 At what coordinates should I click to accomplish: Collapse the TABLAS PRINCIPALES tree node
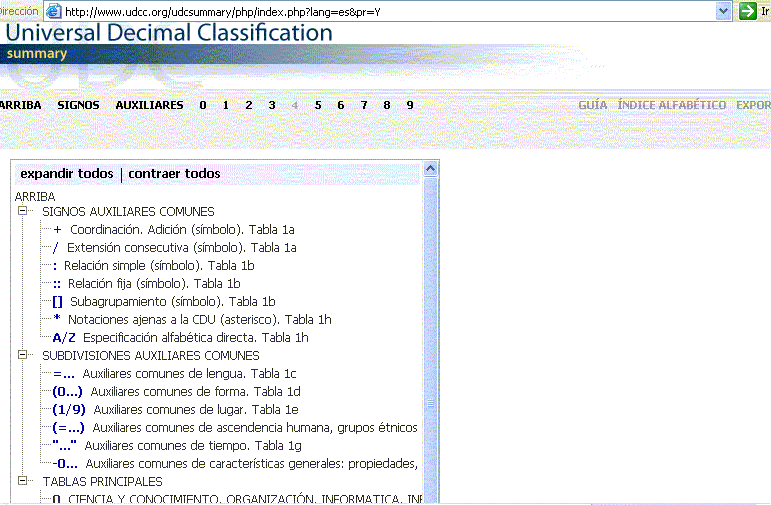(21, 481)
